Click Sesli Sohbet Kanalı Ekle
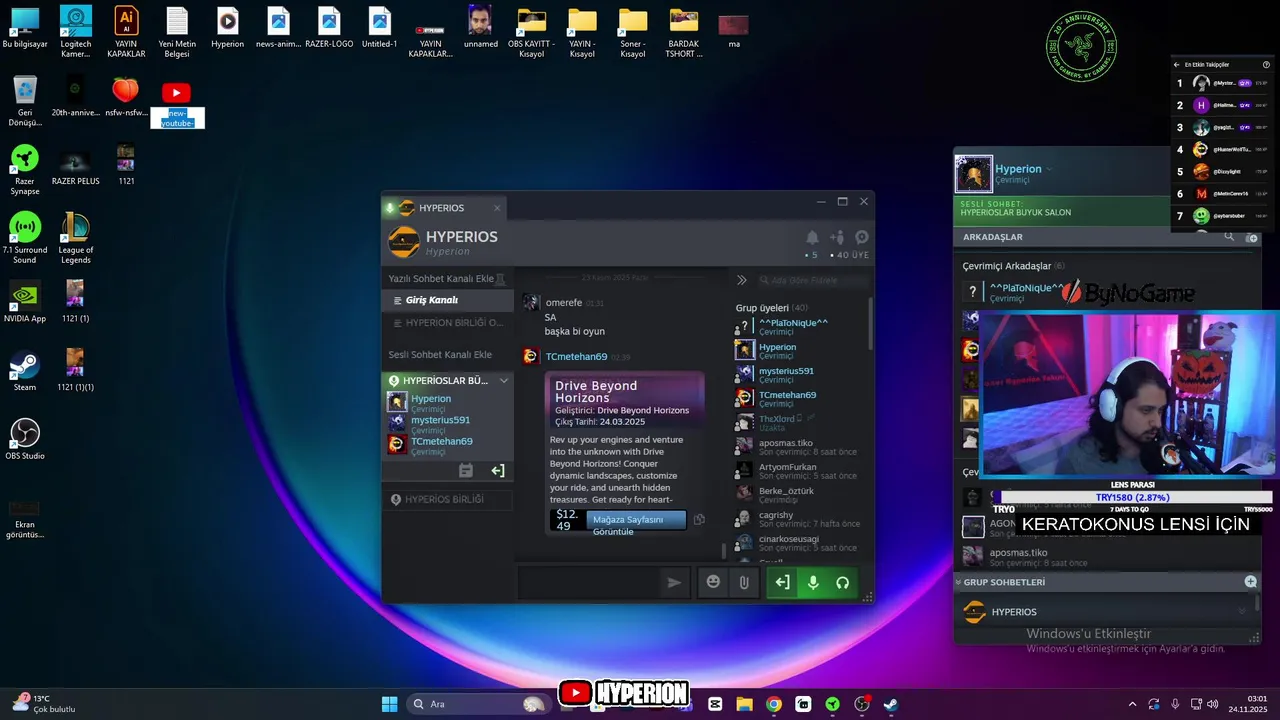The height and width of the screenshot is (720, 1280). (440, 355)
